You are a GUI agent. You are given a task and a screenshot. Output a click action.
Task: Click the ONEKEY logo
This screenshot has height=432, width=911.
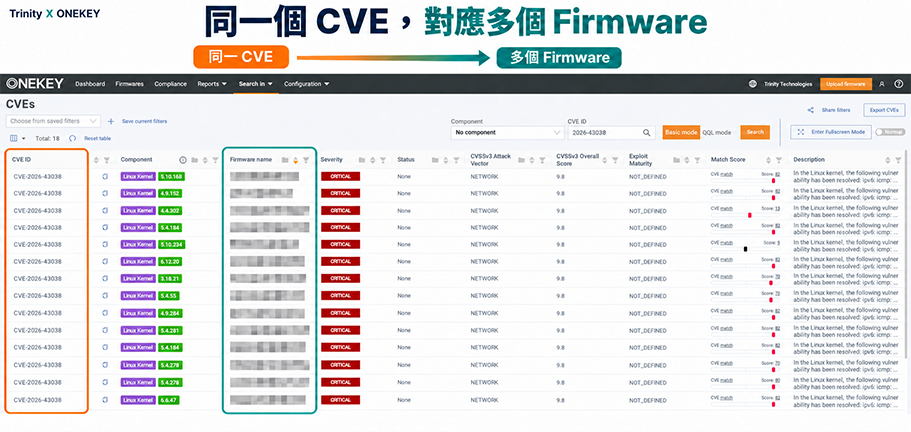[x=35, y=84]
